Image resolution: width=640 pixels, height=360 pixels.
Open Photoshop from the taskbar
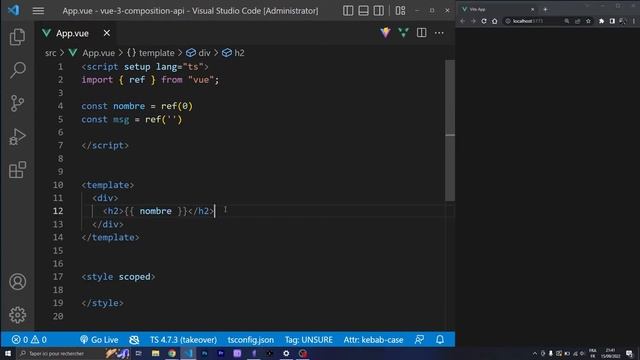[x=204, y=353]
